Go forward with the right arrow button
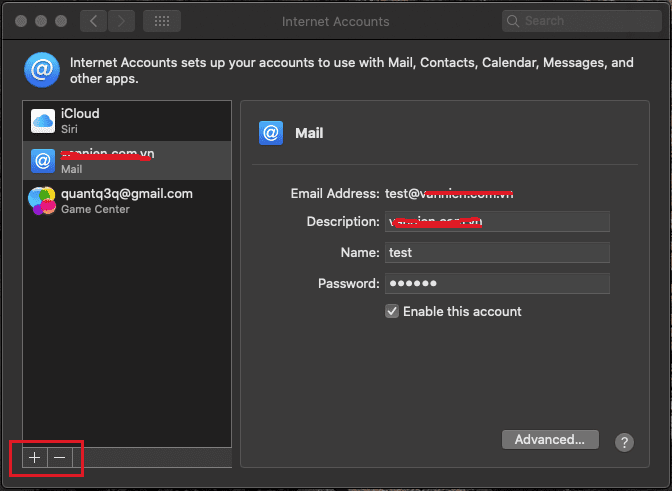 click(121, 21)
